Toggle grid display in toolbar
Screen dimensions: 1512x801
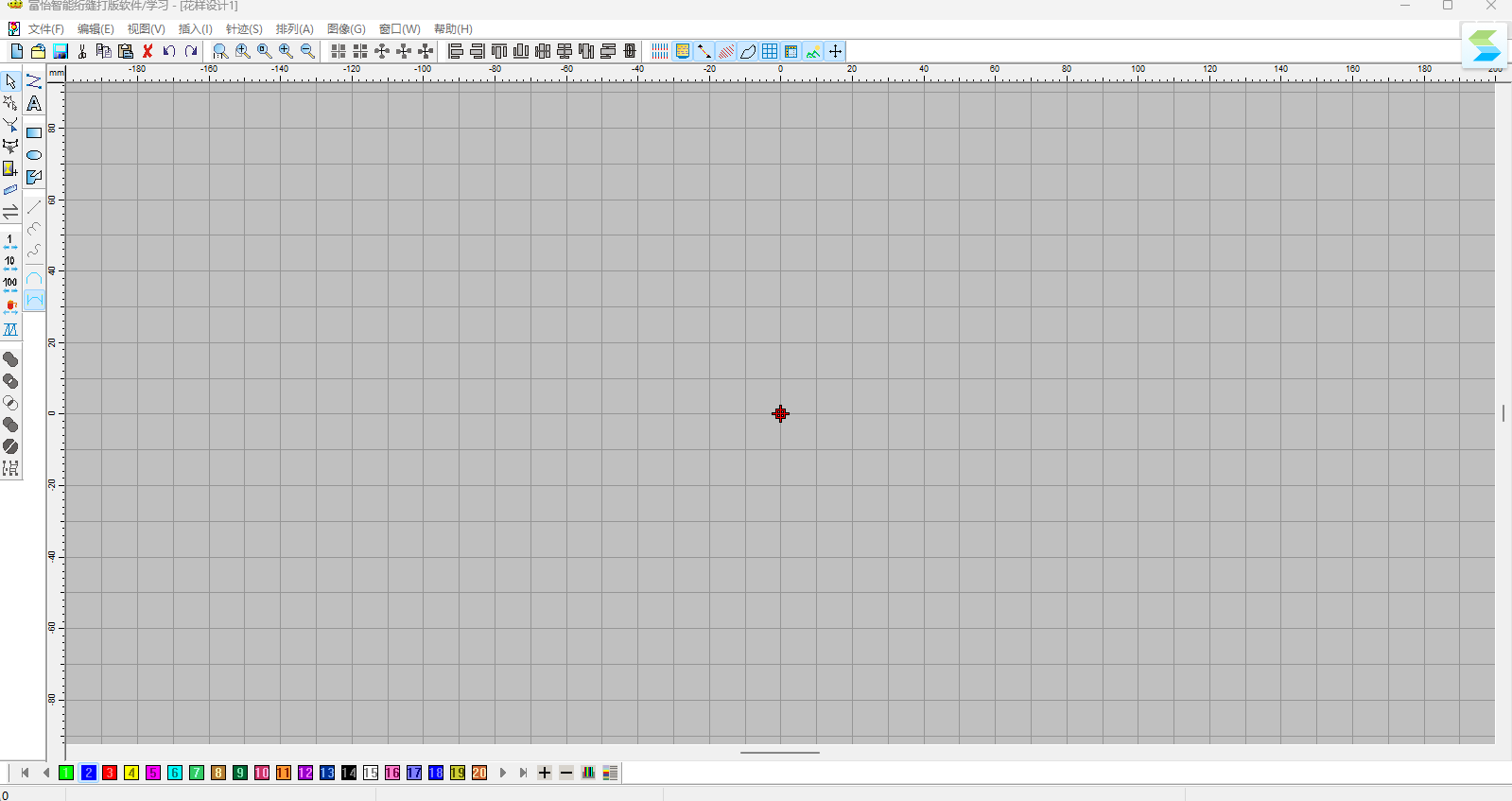coord(770,51)
